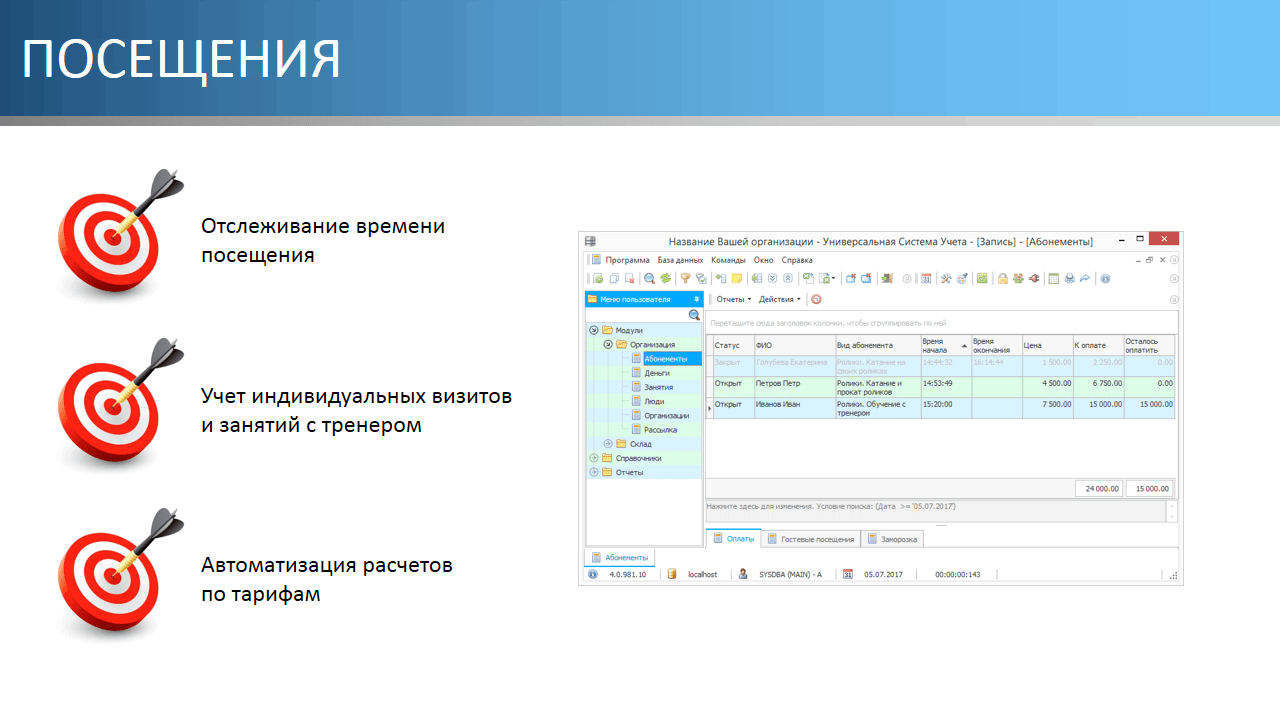Expand the Справочники tree node

pos(593,458)
